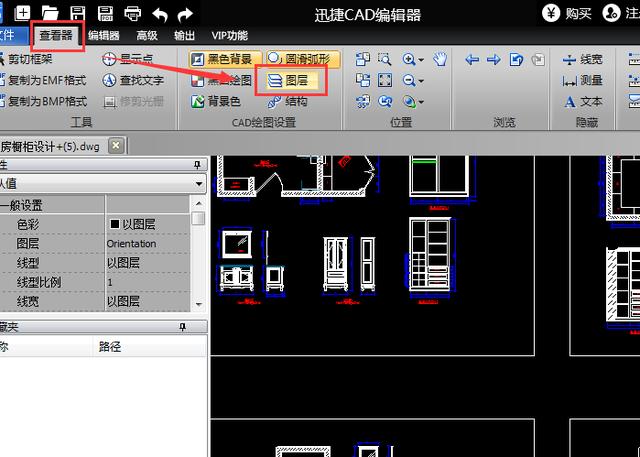Click the 线型 property value 以图层
This screenshot has width=640, height=457.
(x=148, y=263)
